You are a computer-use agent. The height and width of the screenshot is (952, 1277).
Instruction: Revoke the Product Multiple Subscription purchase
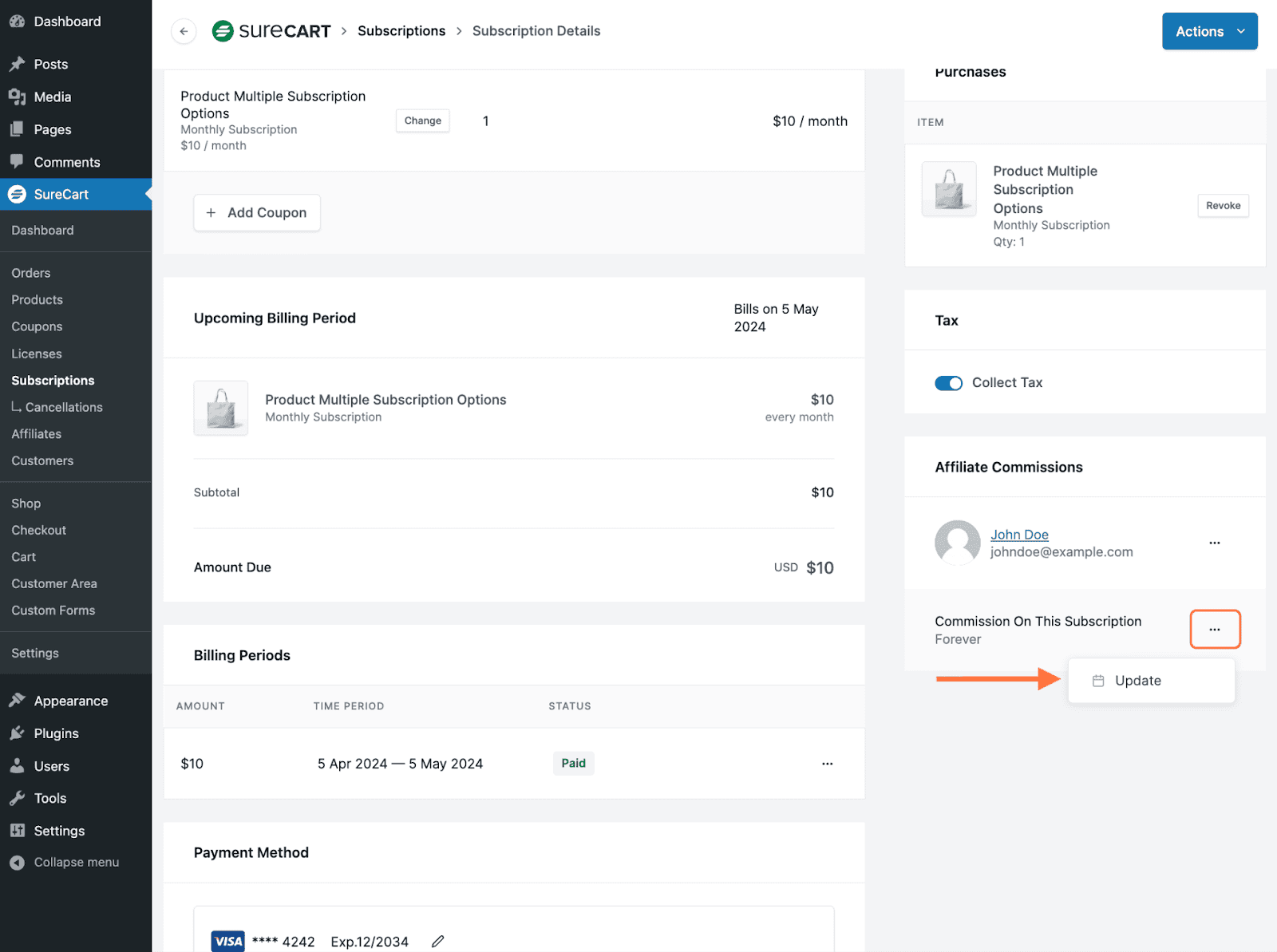point(1223,206)
